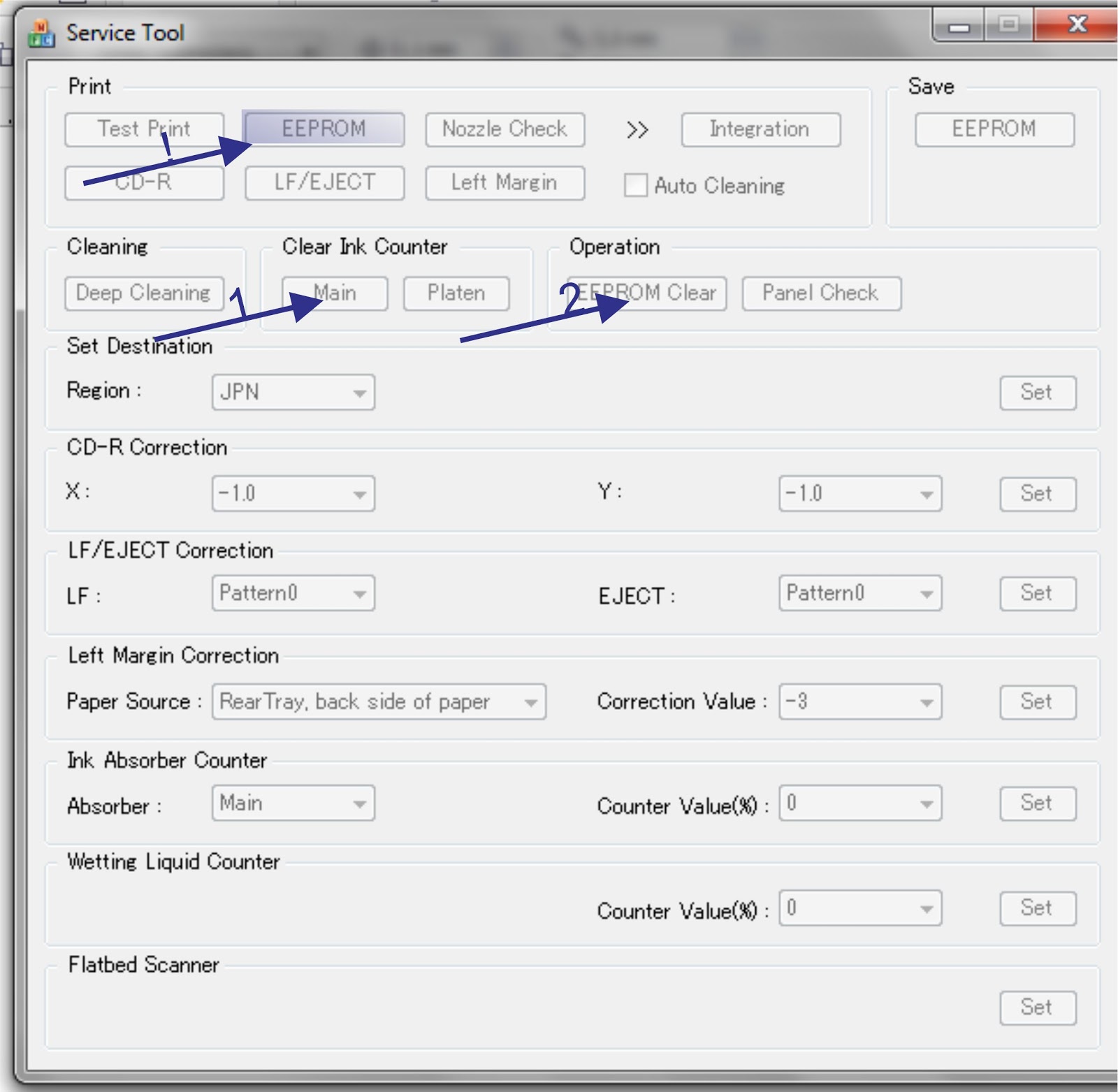1118x1092 pixels.
Task: Close the Service Tool window
Action: click(1077, 25)
